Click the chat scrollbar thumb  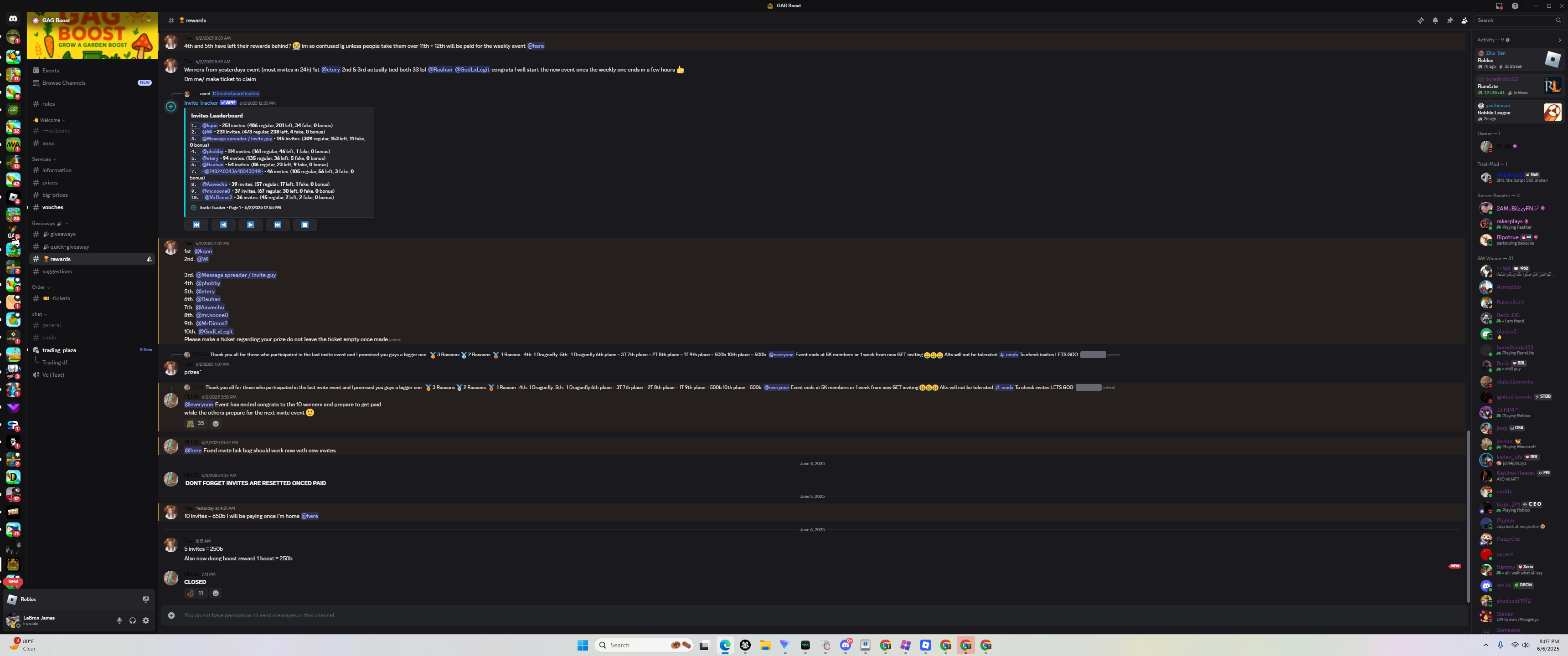(x=1468, y=517)
